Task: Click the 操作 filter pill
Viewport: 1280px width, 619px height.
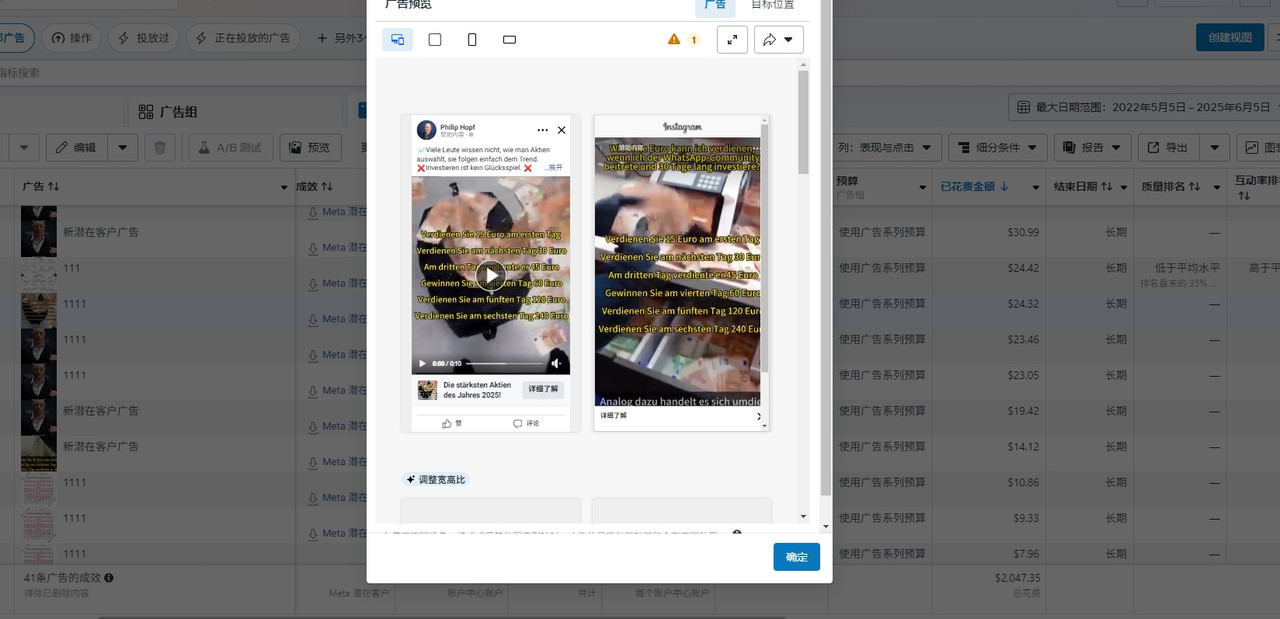Action: [71, 38]
